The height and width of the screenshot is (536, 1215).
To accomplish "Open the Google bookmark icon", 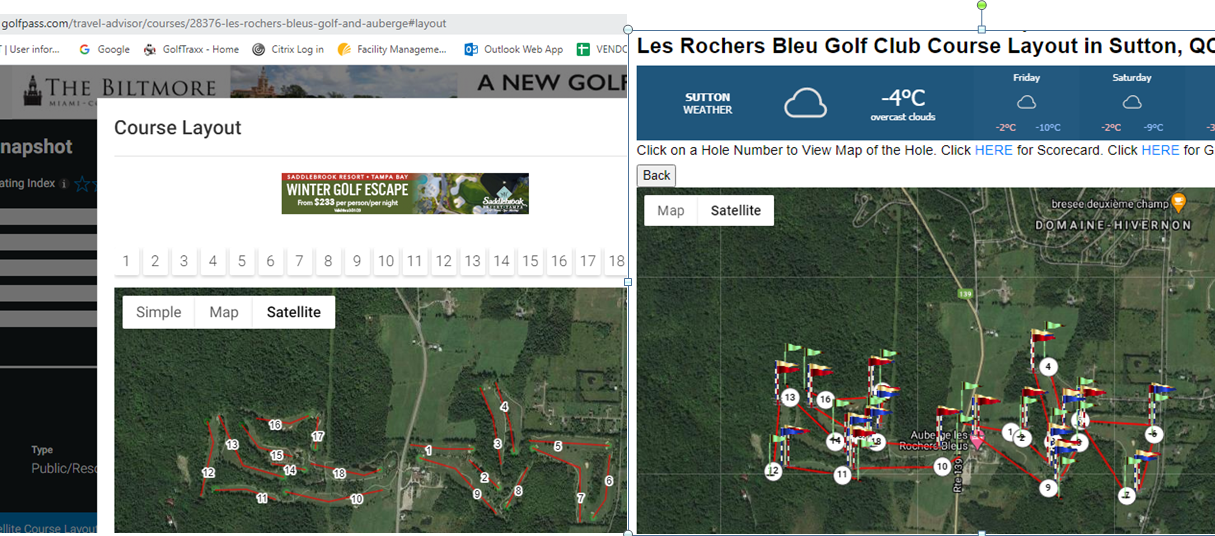I will pos(84,49).
